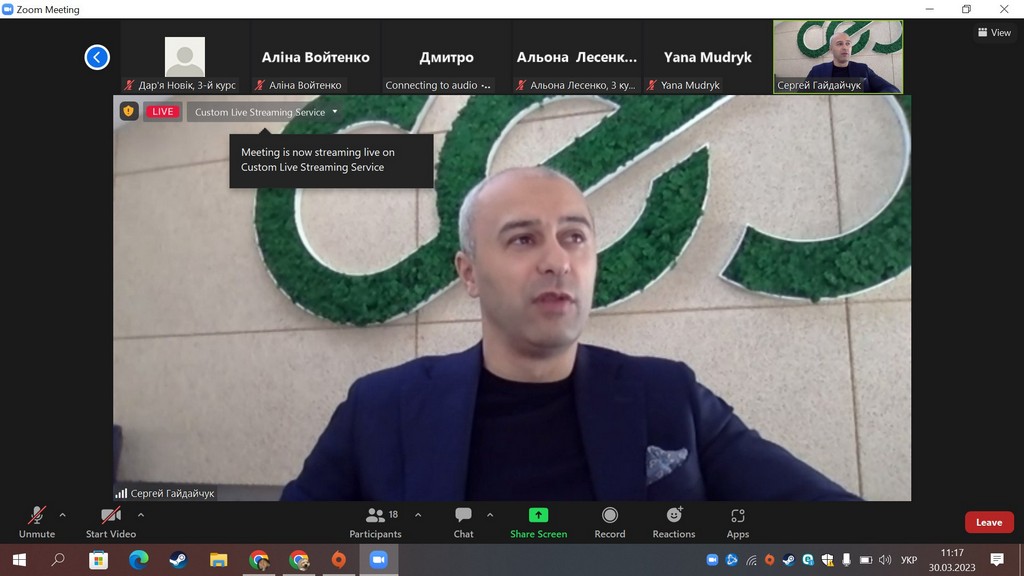The height and width of the screenshot is (576, 1024).
Task: Unmute the microphone
Action: [x=37, y=521]
